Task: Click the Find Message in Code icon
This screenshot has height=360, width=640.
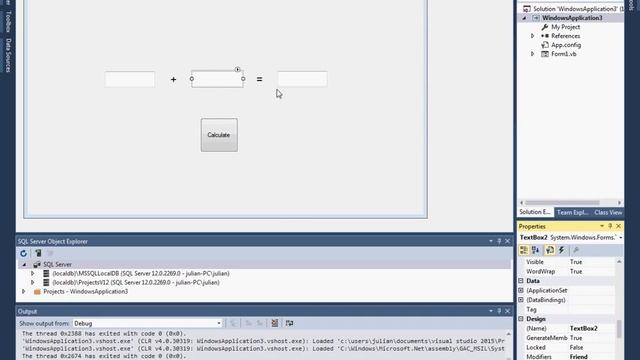Action: 233,323
